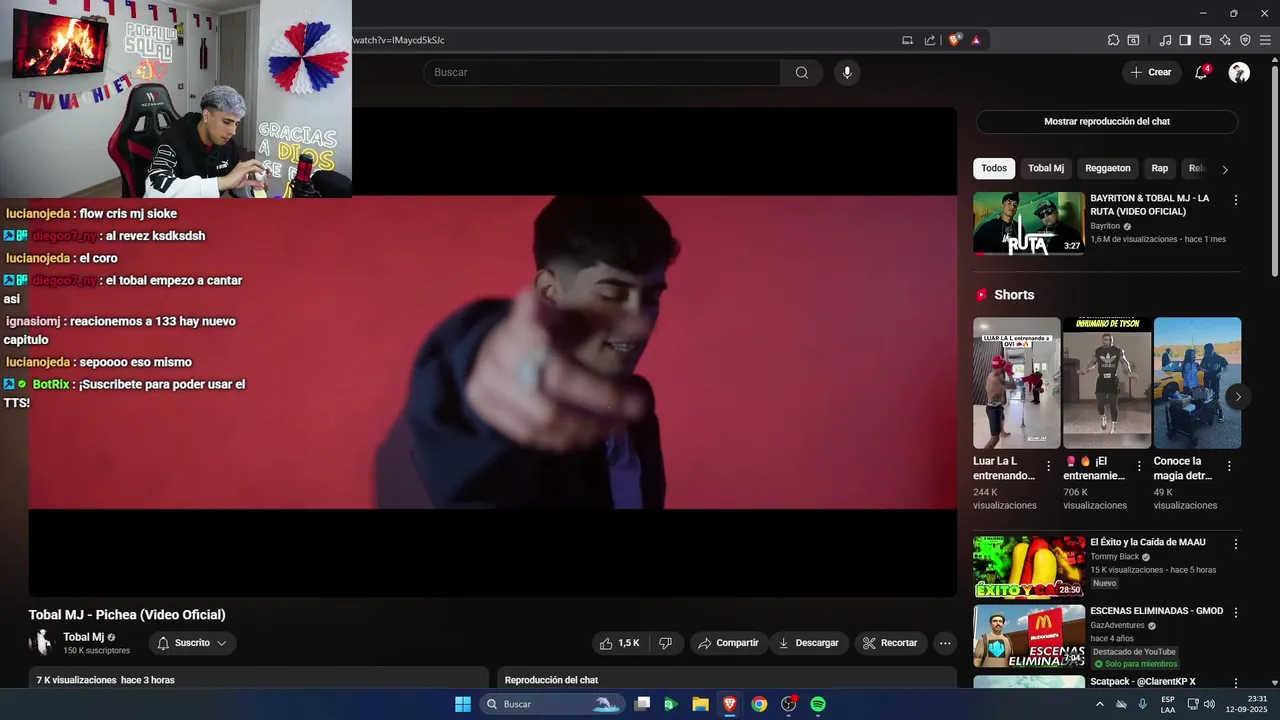This screenshot has height=720, width=1280.
Task: Select the Rap filter chip
Action: click(1160, 169)
